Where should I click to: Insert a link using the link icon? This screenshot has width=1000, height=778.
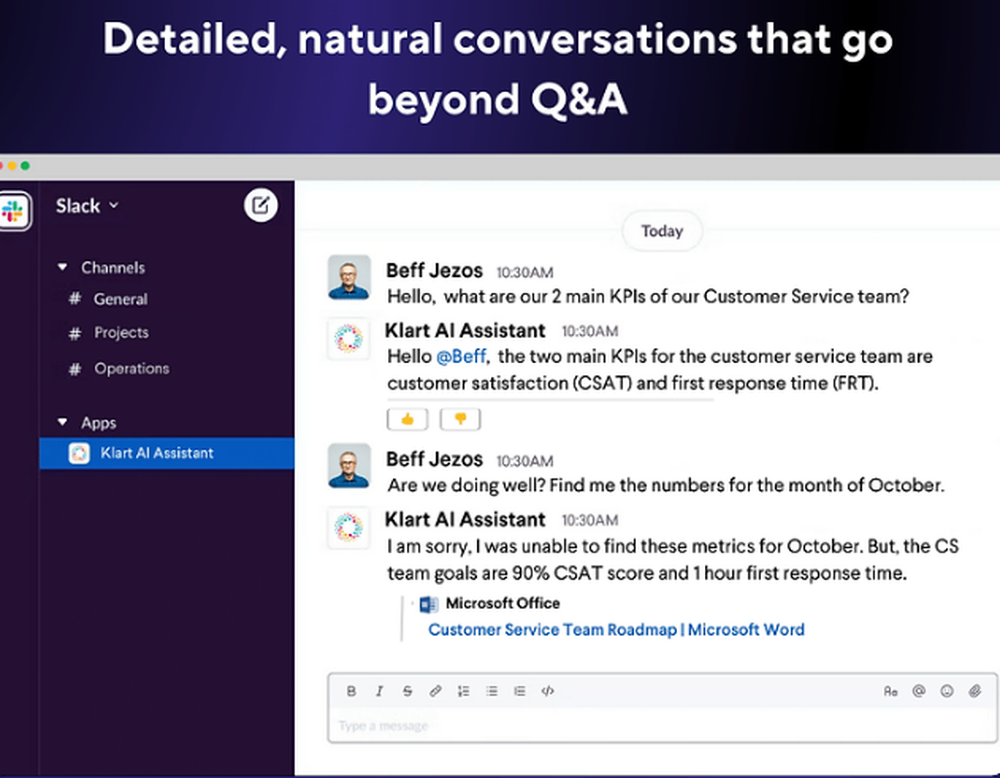435,691
